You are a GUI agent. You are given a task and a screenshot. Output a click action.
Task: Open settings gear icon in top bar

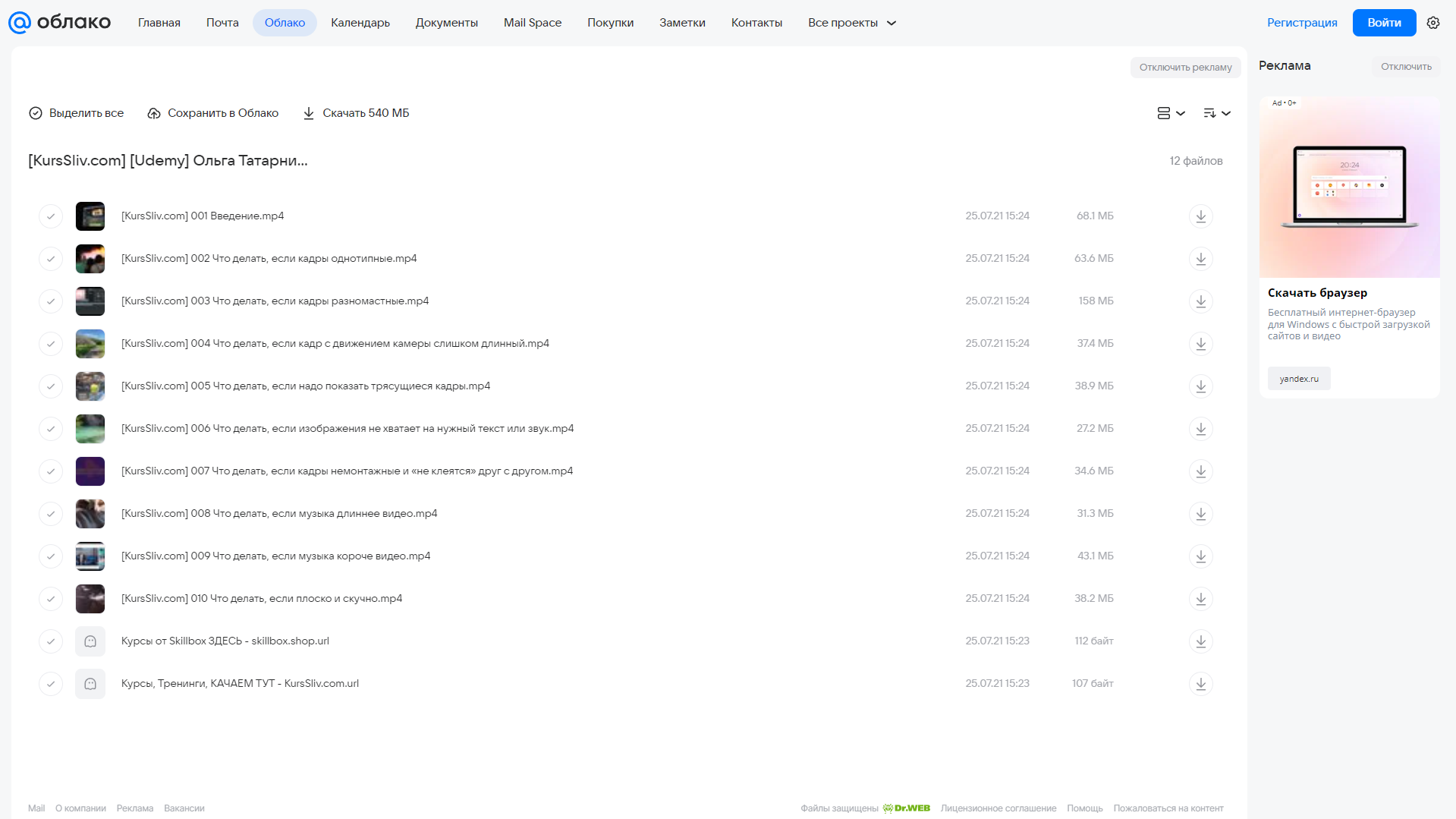click(1433, 23)
